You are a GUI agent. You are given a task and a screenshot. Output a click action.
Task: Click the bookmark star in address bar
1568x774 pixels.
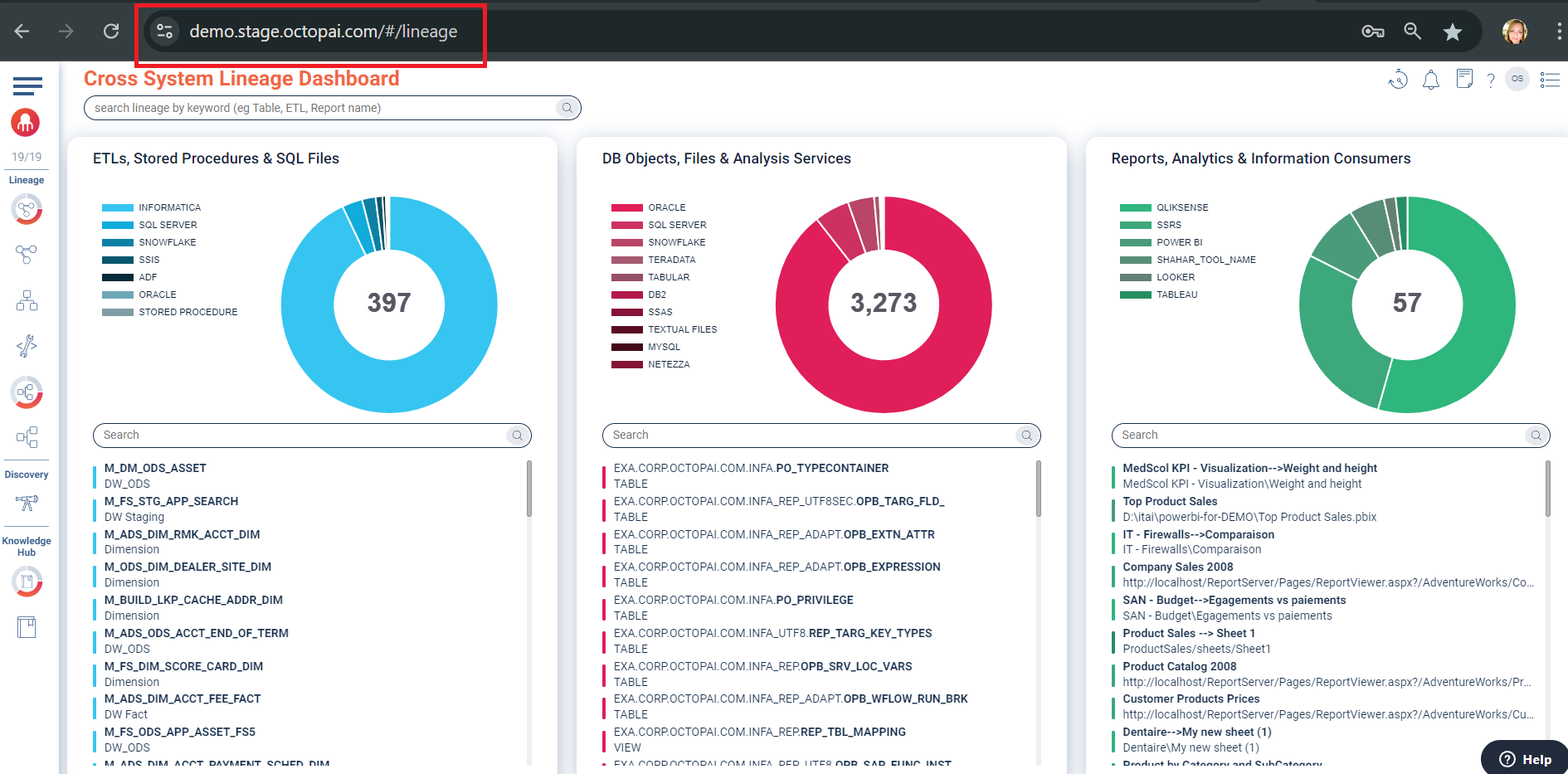point(1452,32)
